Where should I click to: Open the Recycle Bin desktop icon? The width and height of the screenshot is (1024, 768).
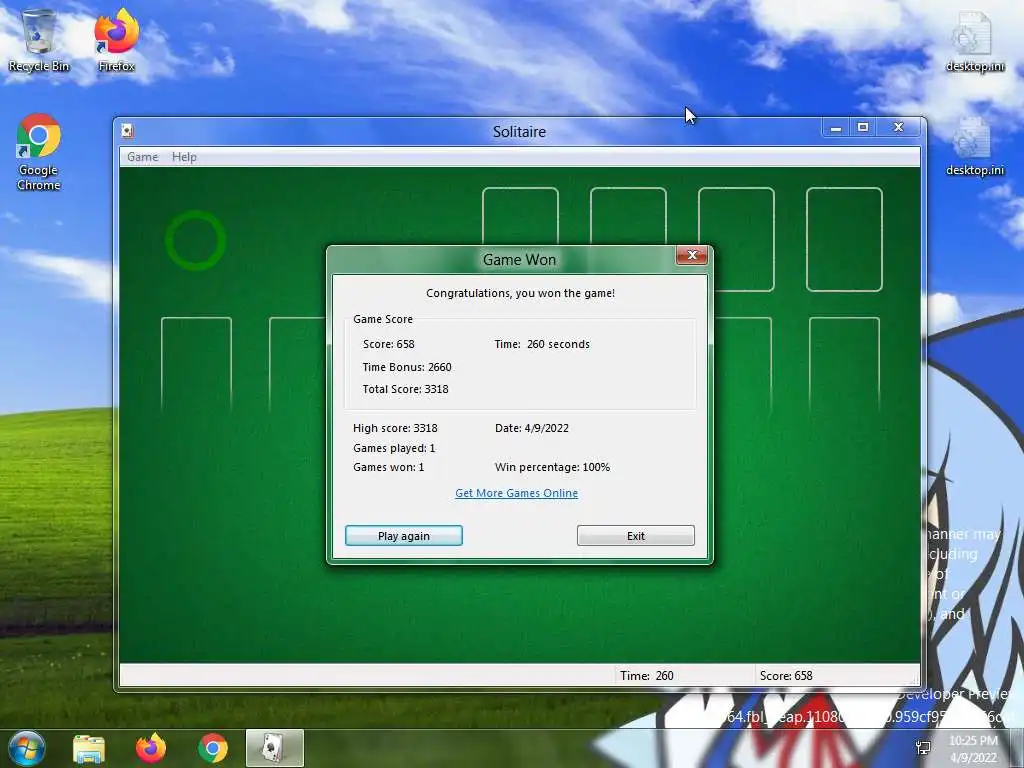coord(39,40)
